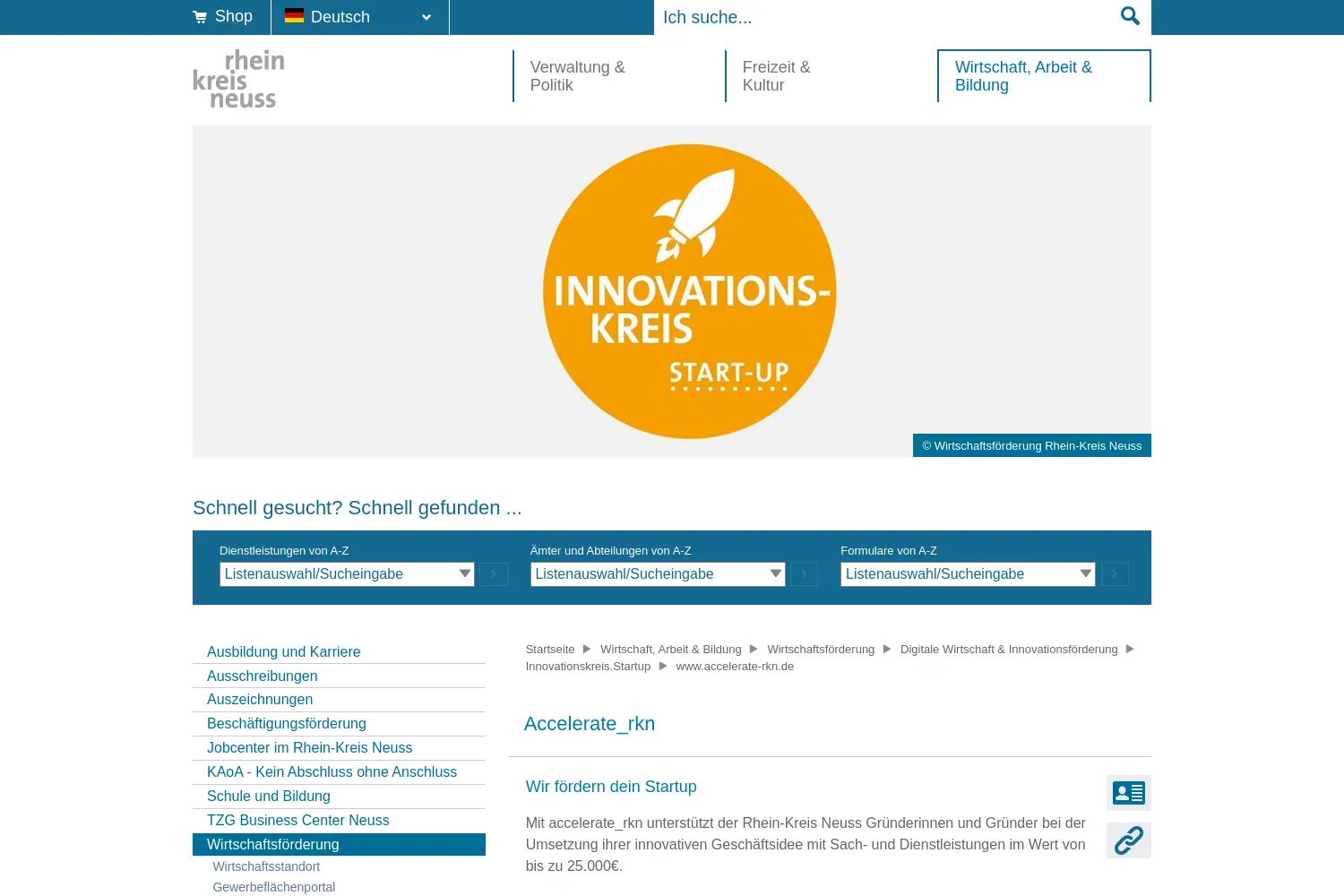Click the Rhein-Kreis Neuss logo
1344x896 pixels.
coord(238,79)
